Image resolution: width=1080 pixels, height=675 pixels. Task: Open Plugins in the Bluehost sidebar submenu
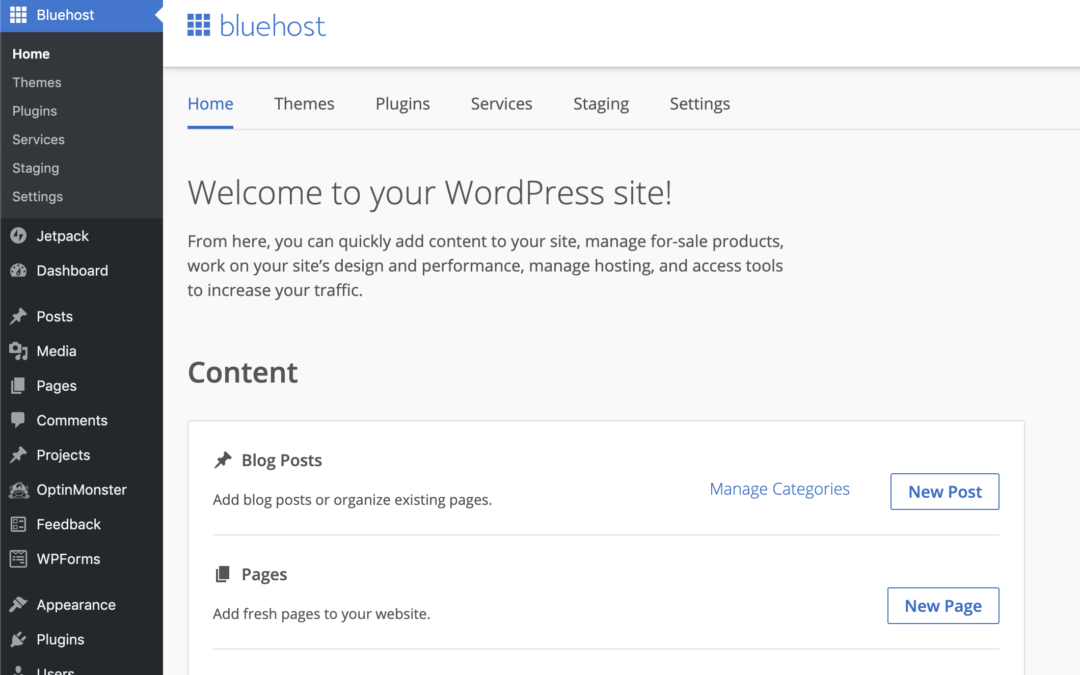click(x=34, y=111)
